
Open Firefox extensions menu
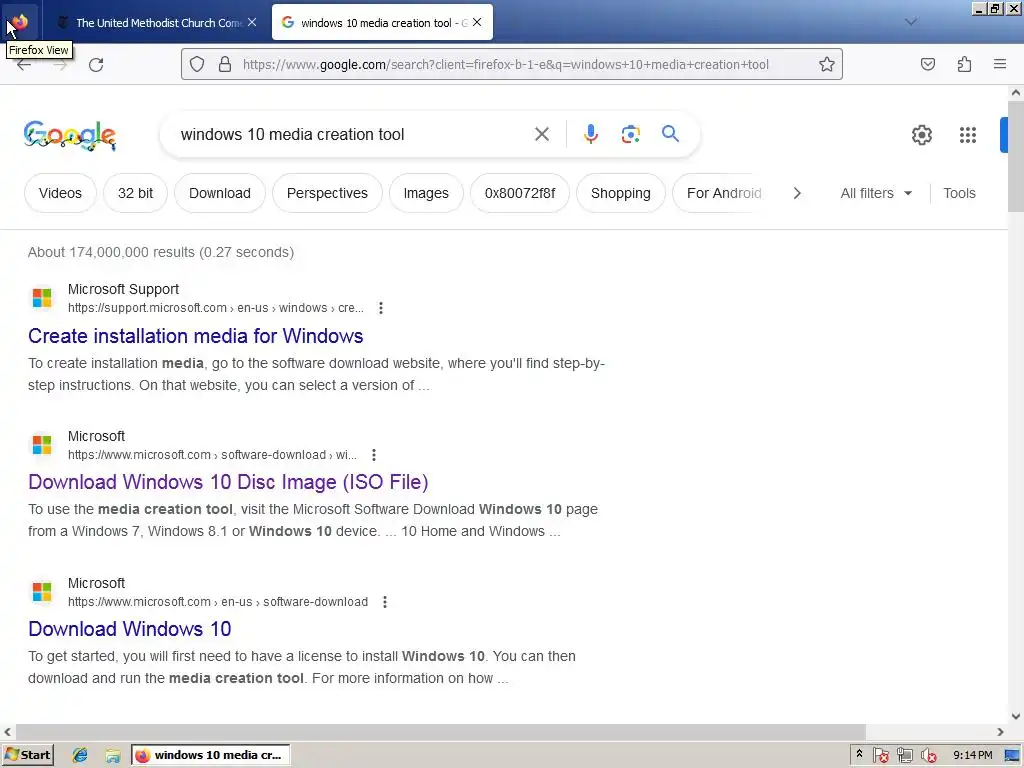tap(965, 64)
